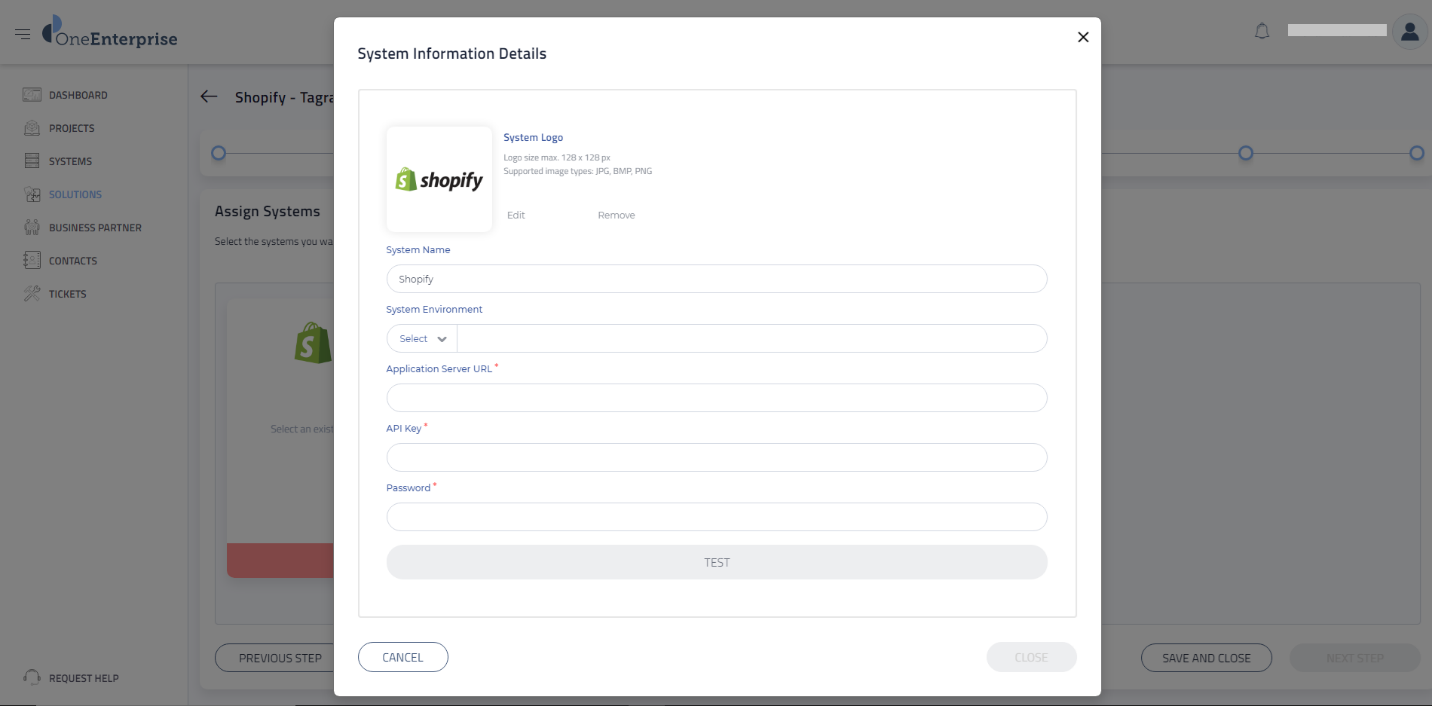Click the first step circle in progress bar
1432x706 pixels.
pyautogui.click(x=217, y=152)
